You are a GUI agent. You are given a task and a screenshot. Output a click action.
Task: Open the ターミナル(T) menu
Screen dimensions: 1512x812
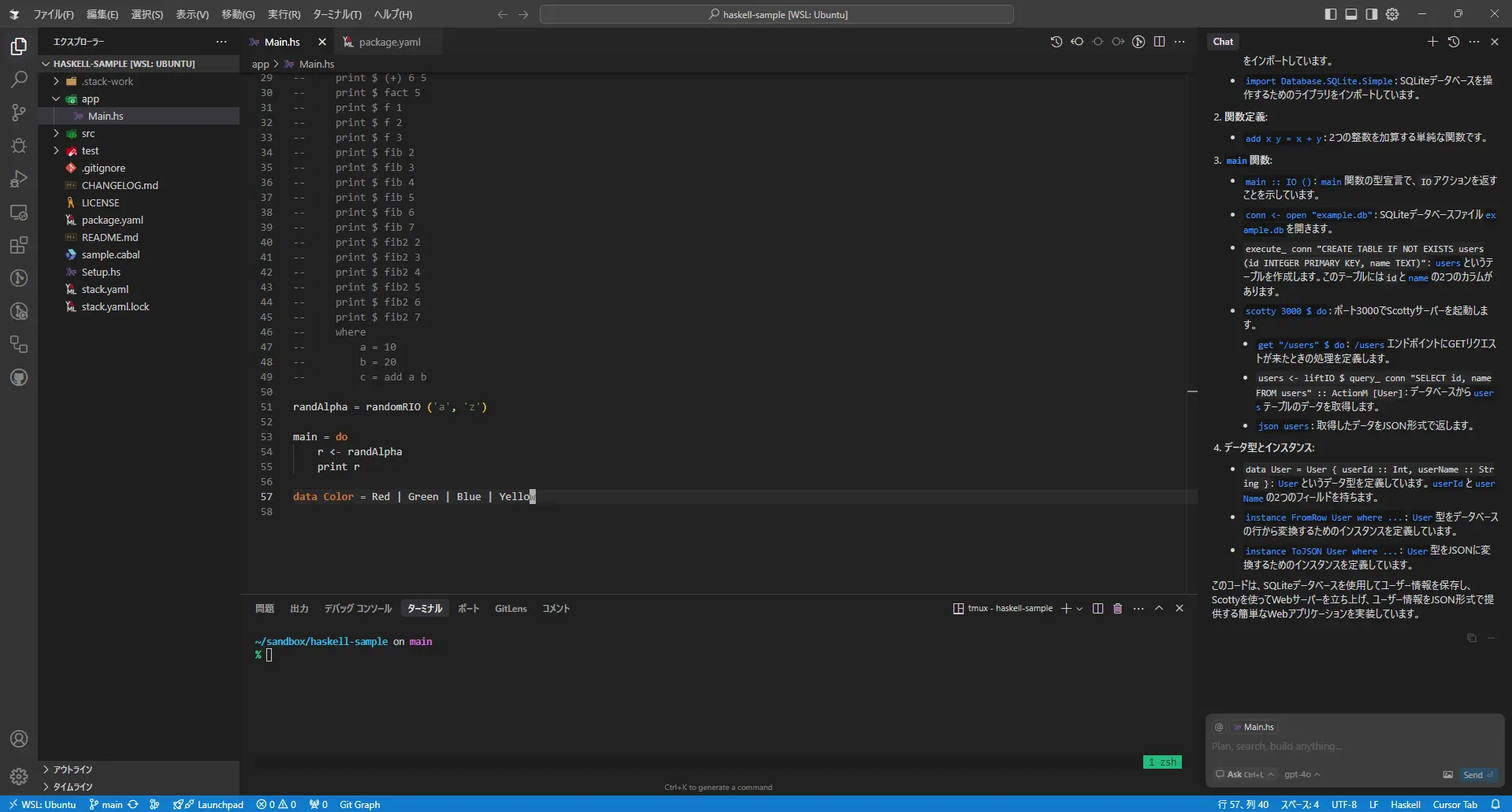(x=336, y=14)
